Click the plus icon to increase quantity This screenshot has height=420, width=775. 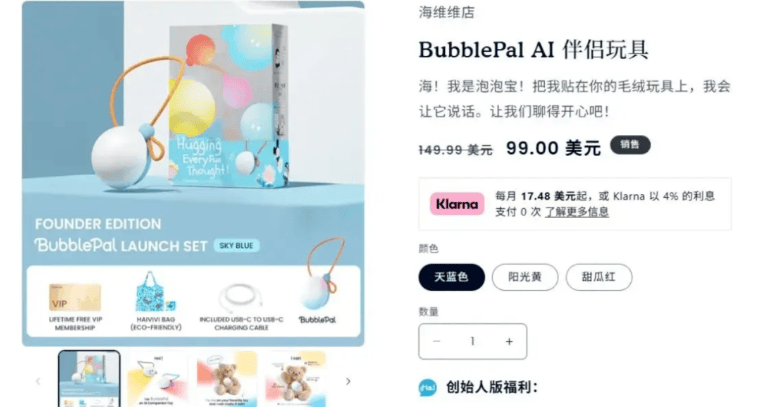click(x=509, y=341)
